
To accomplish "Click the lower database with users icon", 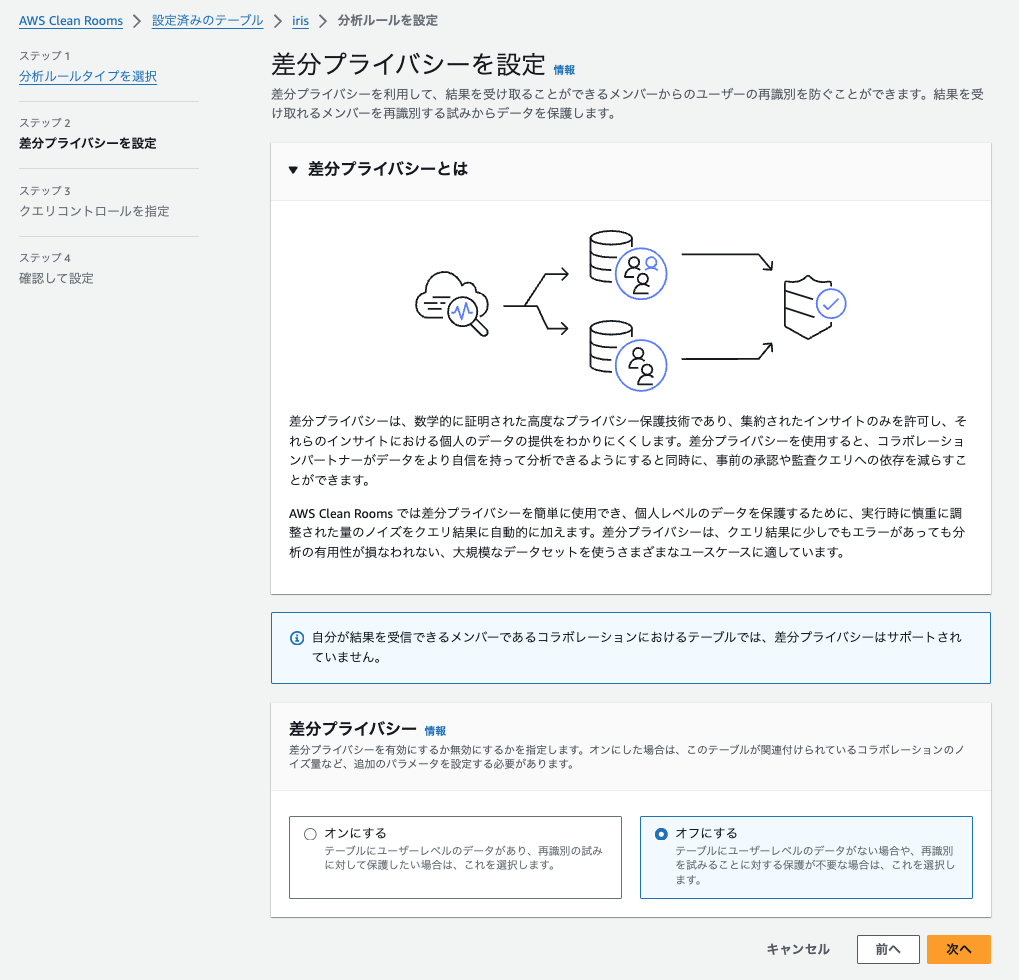I will pos(628,355).
